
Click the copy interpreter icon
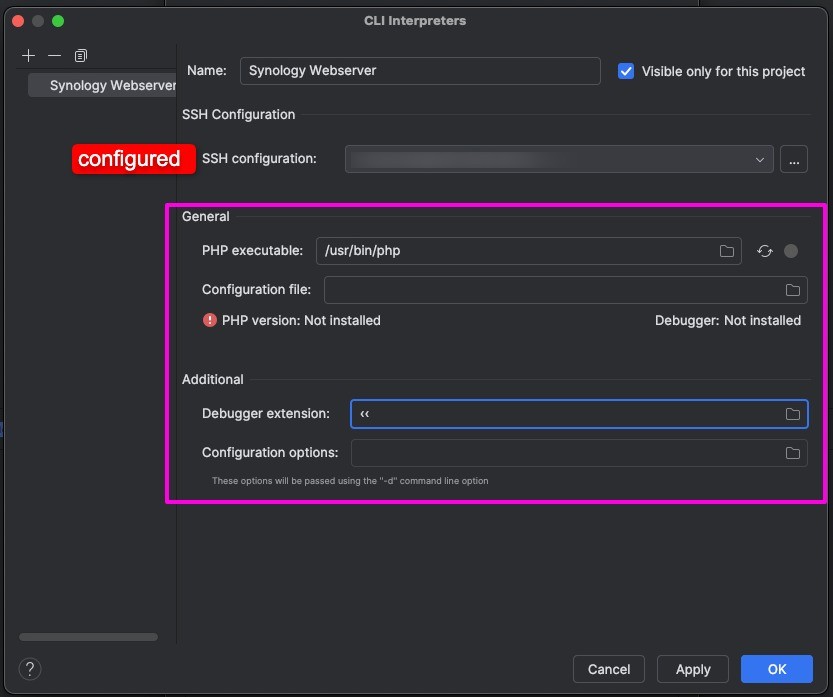point(81,56)
